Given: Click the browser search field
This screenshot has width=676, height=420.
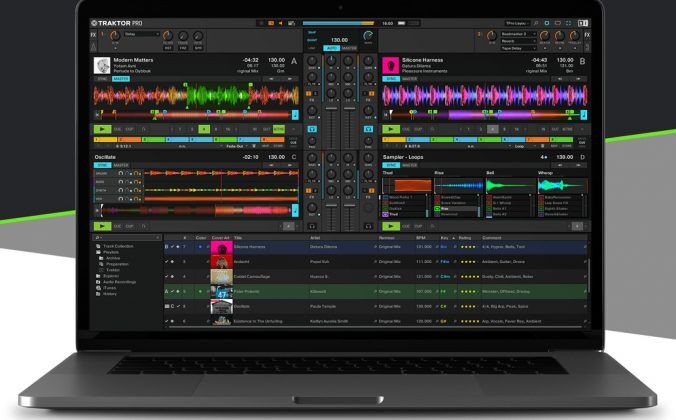Looking at the screenshot, I should click(127, 238).
